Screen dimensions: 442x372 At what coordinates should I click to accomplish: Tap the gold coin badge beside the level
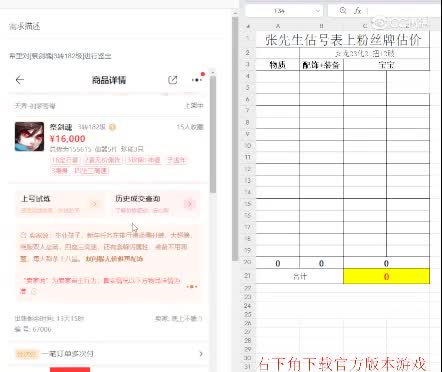click(x=112, y=127)
